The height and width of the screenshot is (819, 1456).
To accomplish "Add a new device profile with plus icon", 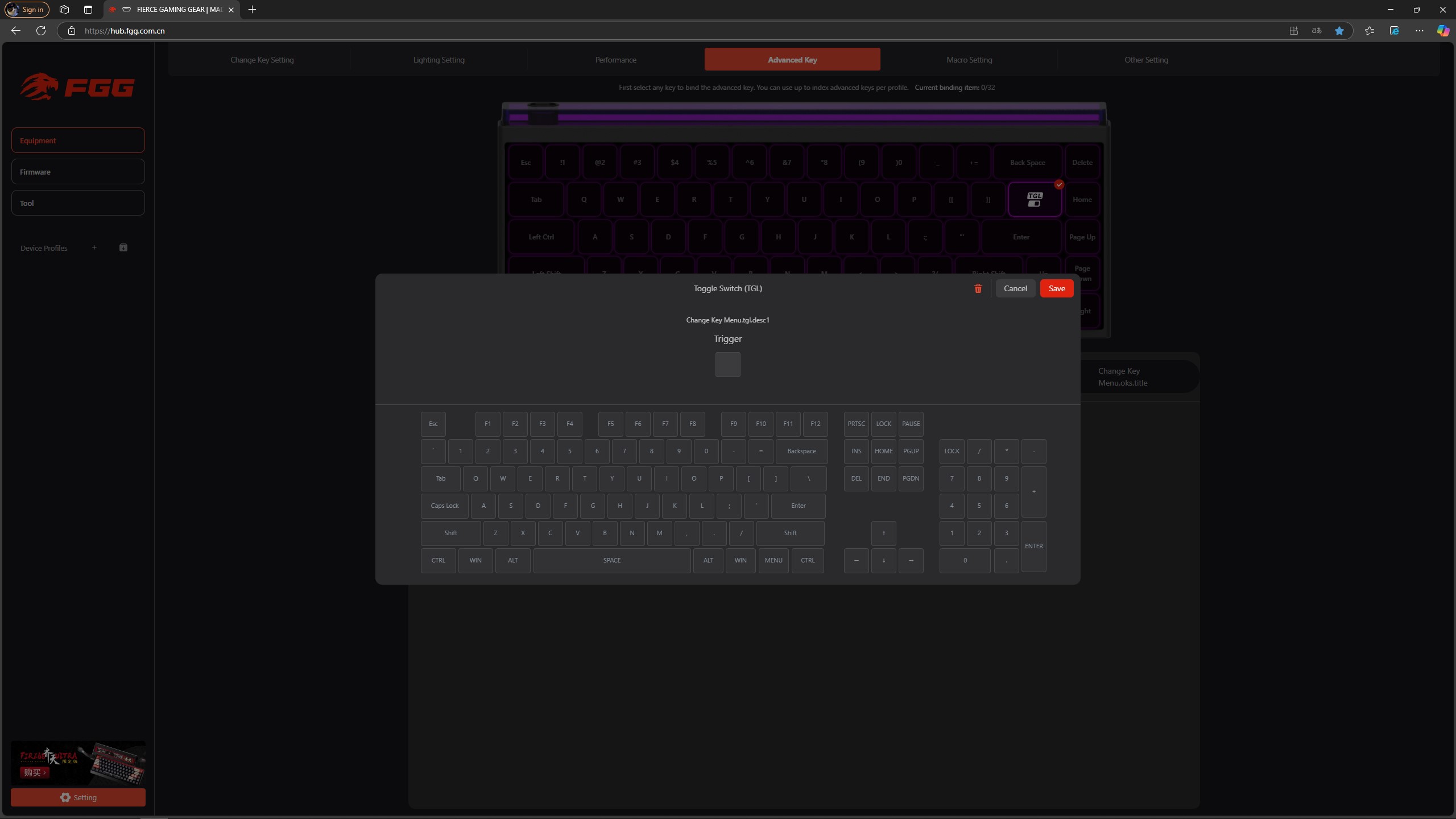I will (x=94, y=247).
